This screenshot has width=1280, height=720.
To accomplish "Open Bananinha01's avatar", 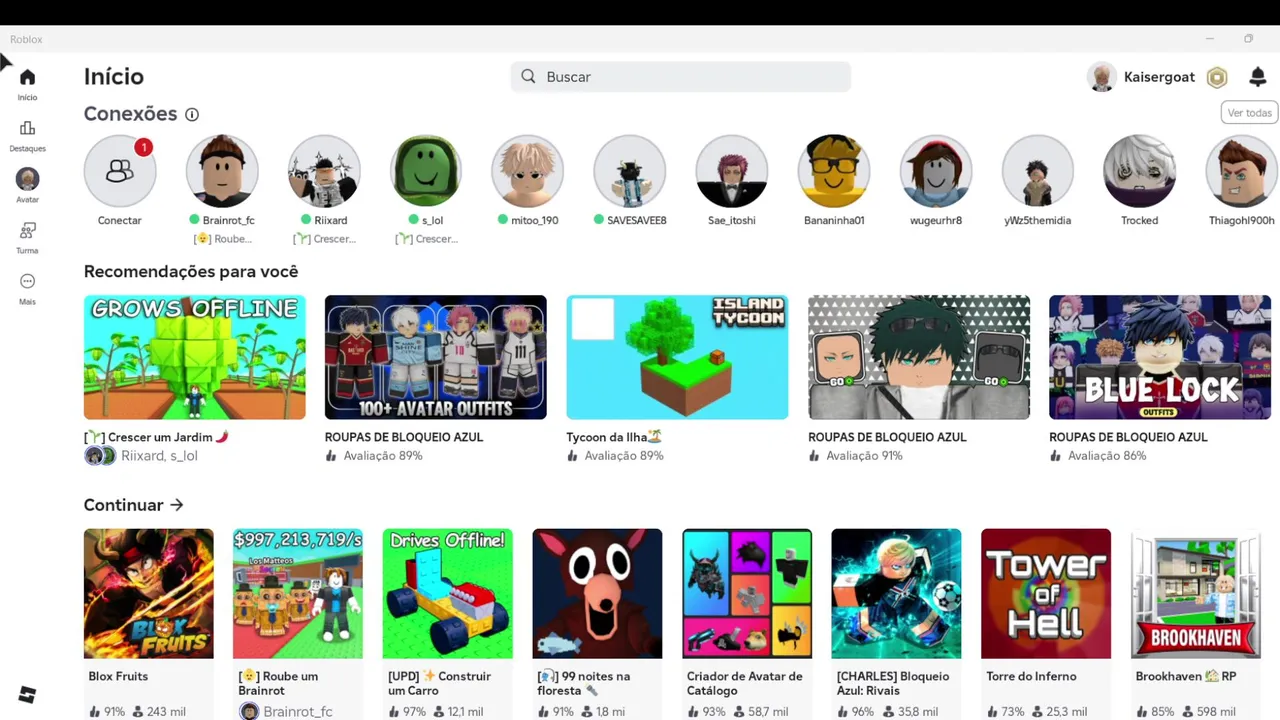I will pos(834,171).
